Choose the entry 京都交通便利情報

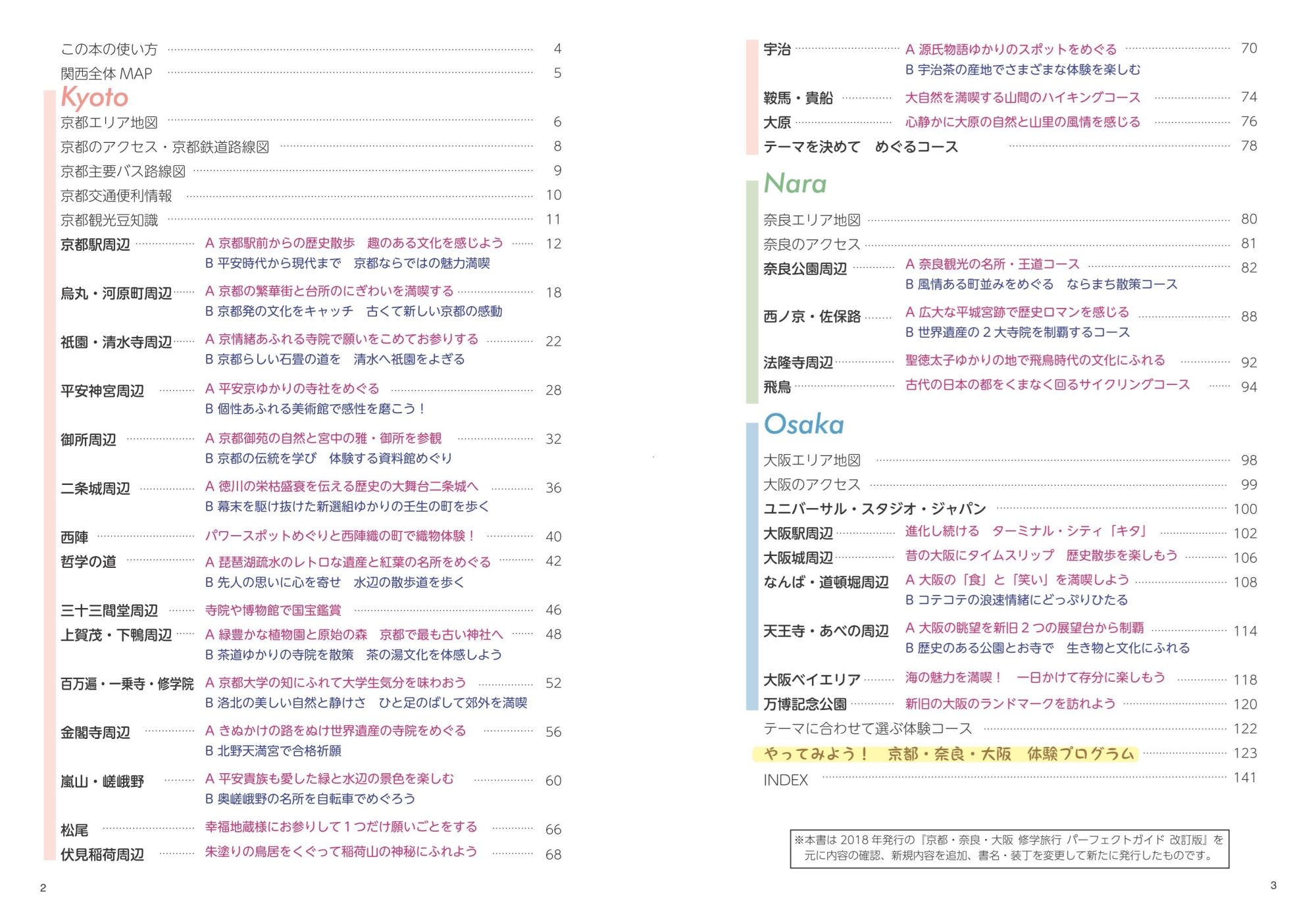point(116,195)
